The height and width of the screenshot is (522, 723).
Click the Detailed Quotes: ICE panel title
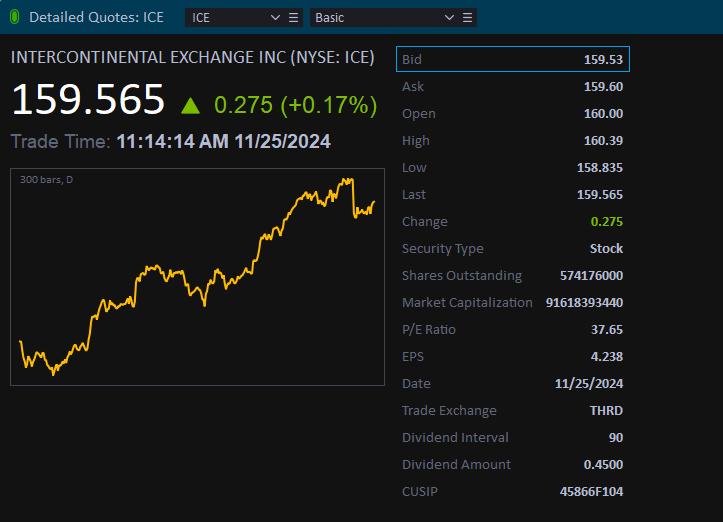click(96, 18)
